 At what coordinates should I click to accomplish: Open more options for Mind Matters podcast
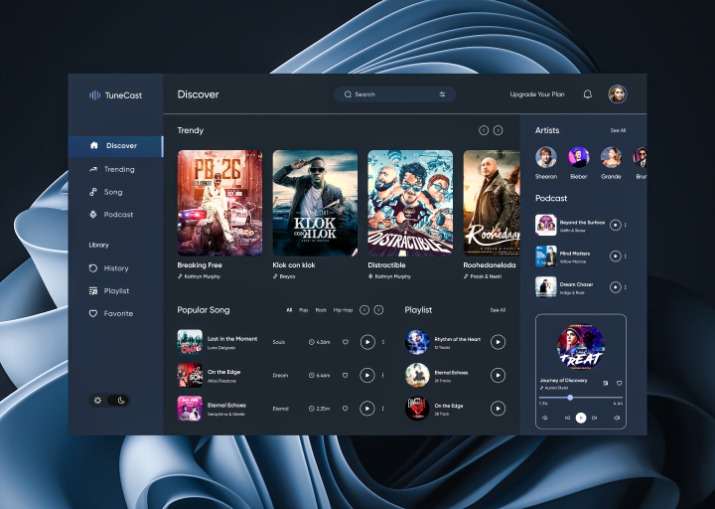626,256
